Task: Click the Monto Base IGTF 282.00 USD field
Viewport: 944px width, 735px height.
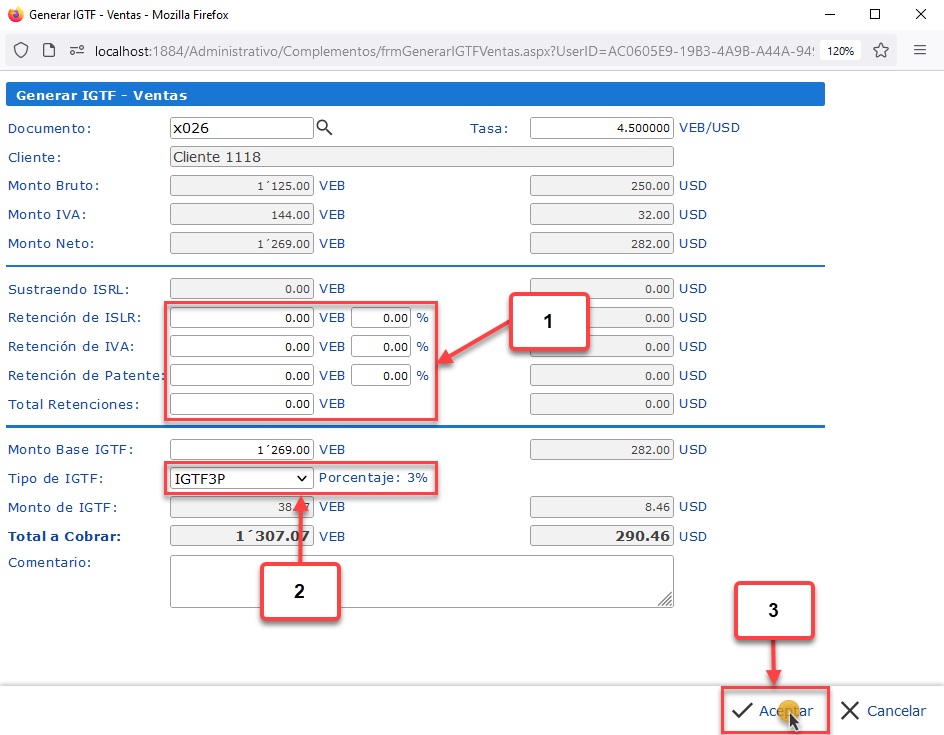Action: click(x=601, y=449)
